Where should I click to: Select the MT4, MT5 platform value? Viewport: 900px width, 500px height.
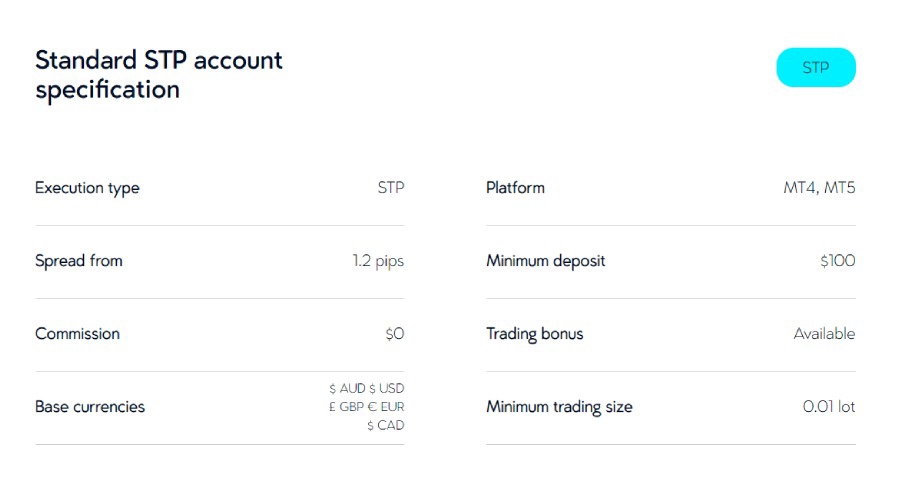click(819, 188)
